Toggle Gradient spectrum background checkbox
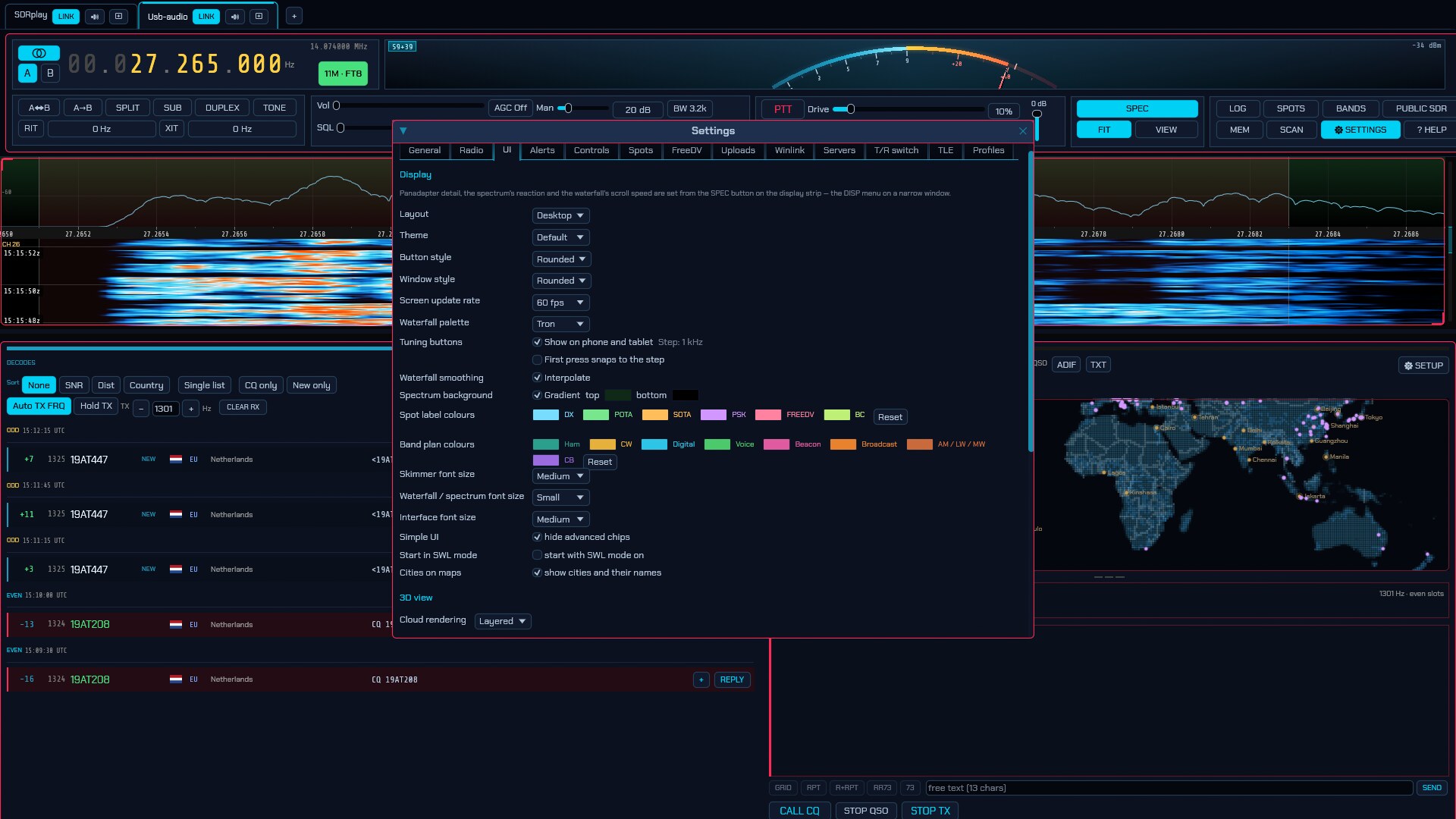The image size is (1456, 819). (x=537, y=396)
